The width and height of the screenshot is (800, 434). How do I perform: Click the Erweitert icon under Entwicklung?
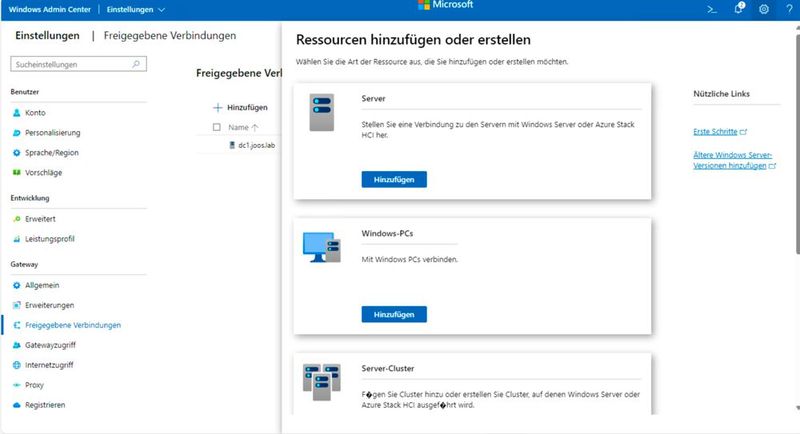(x=16, y=219)
